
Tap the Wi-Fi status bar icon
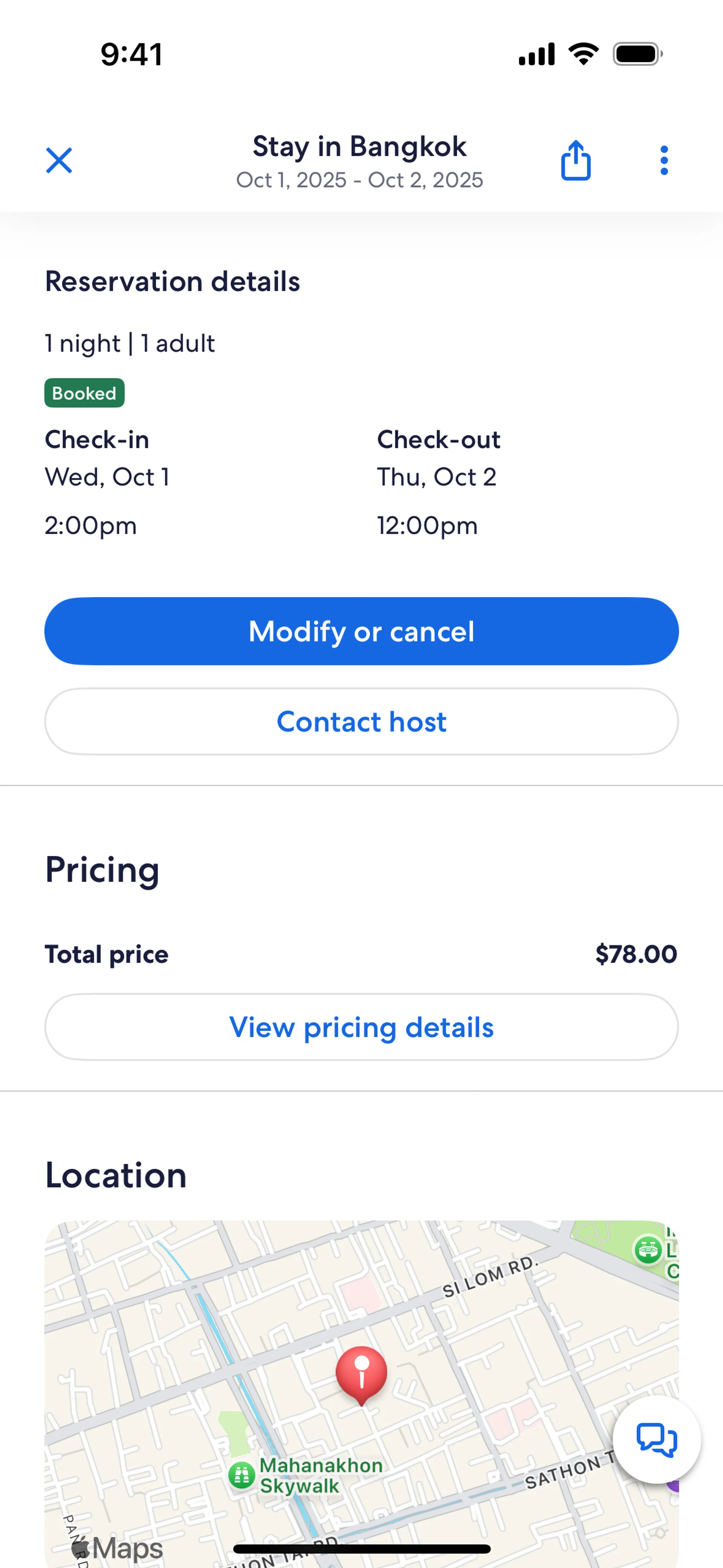click(583, 54)
